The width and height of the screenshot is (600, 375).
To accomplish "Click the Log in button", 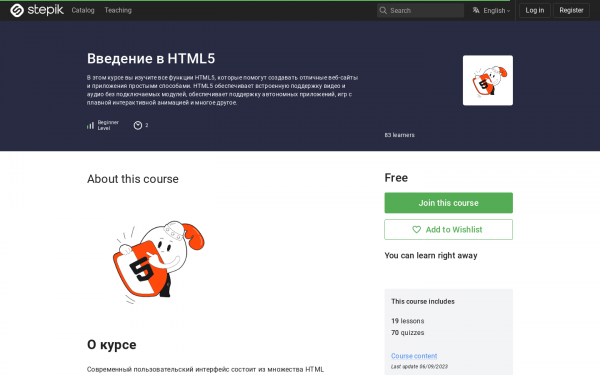I will click(534, 10).
